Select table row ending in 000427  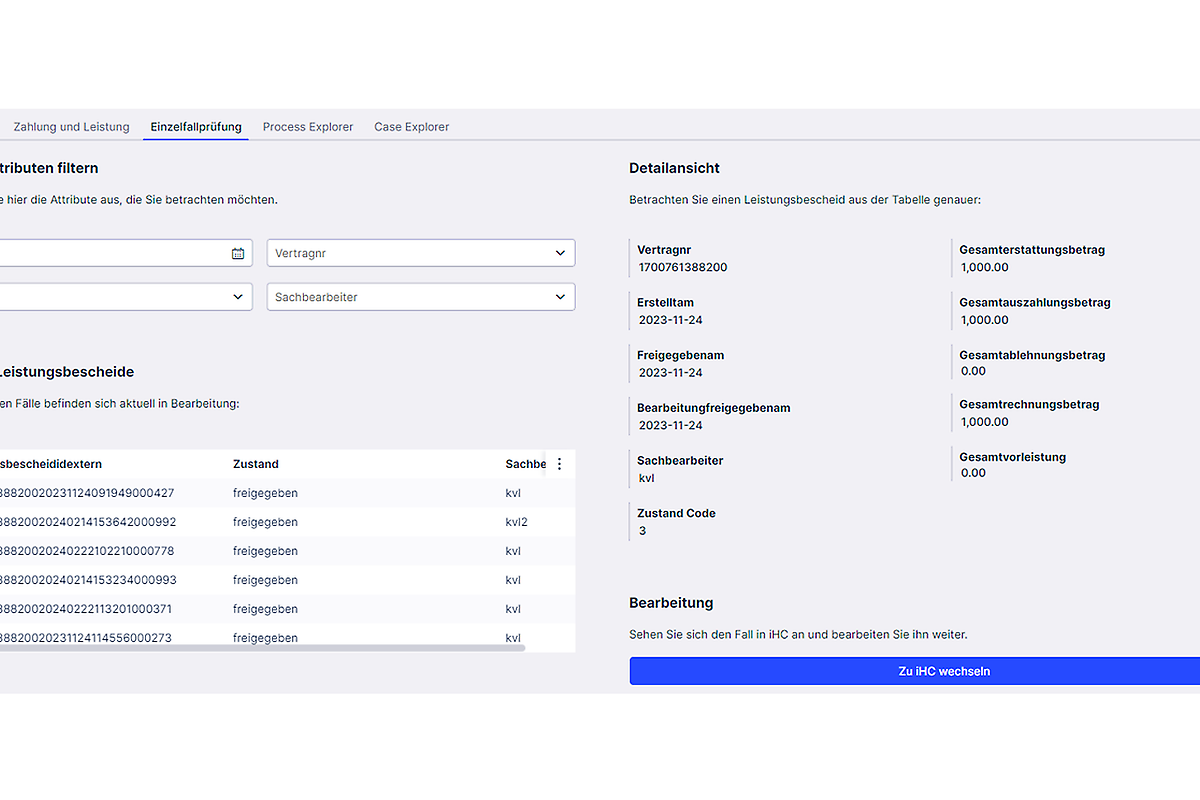88,493
